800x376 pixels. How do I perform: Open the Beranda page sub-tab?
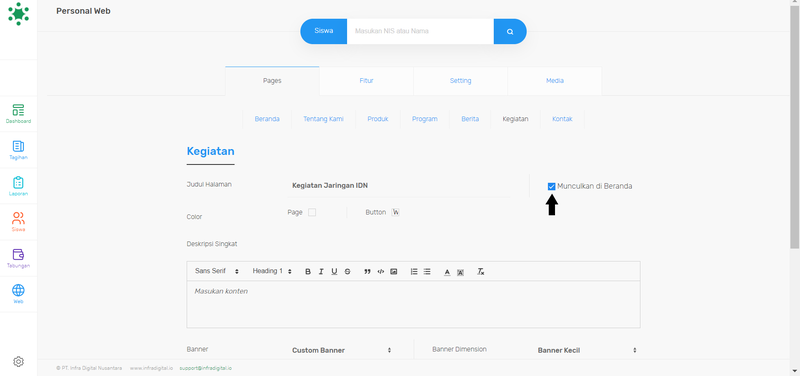click(x=267, y=119)
